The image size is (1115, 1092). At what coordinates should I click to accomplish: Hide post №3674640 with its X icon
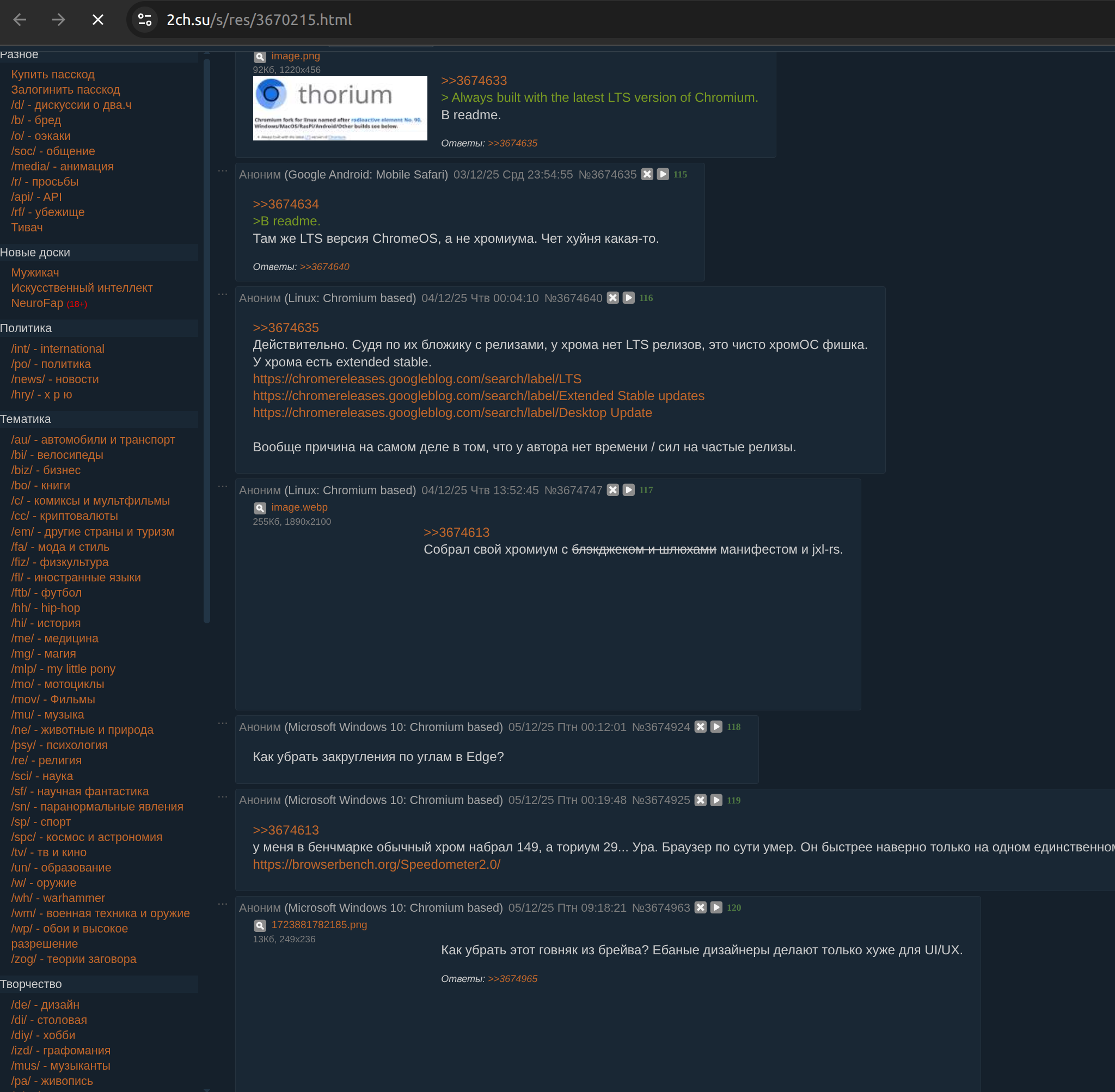(613, 298)
